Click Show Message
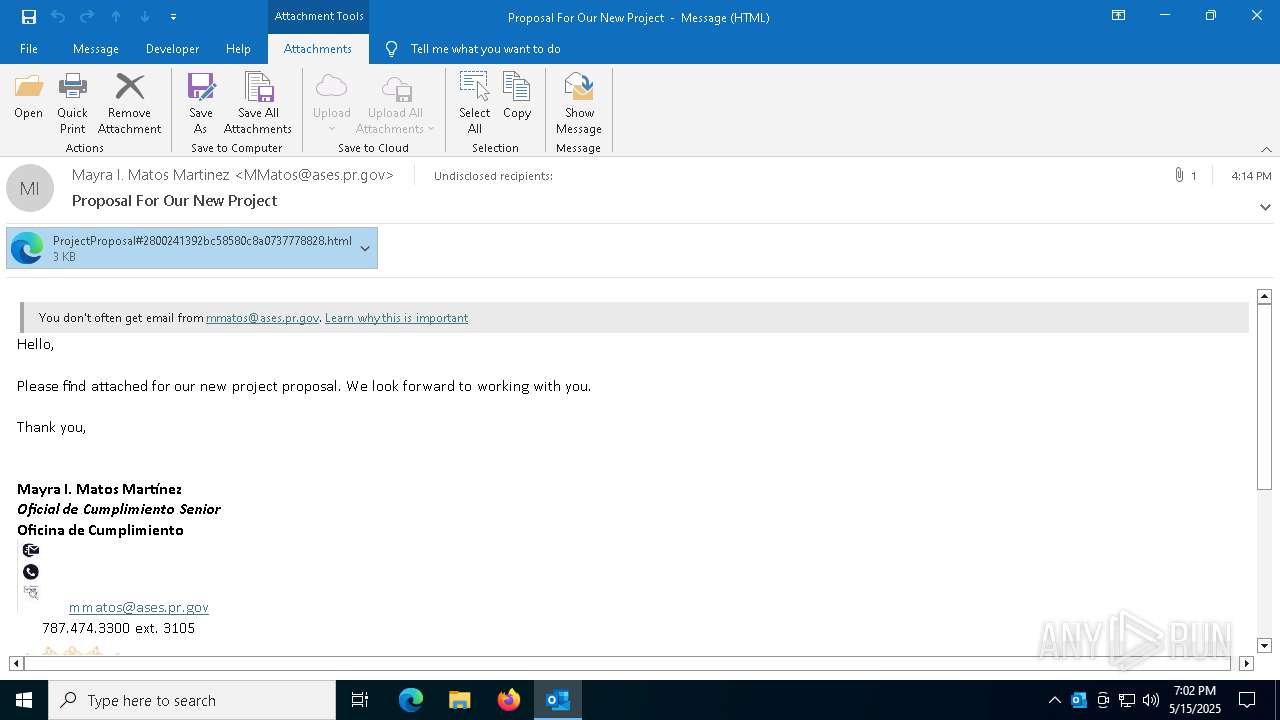 coord(579,104)
